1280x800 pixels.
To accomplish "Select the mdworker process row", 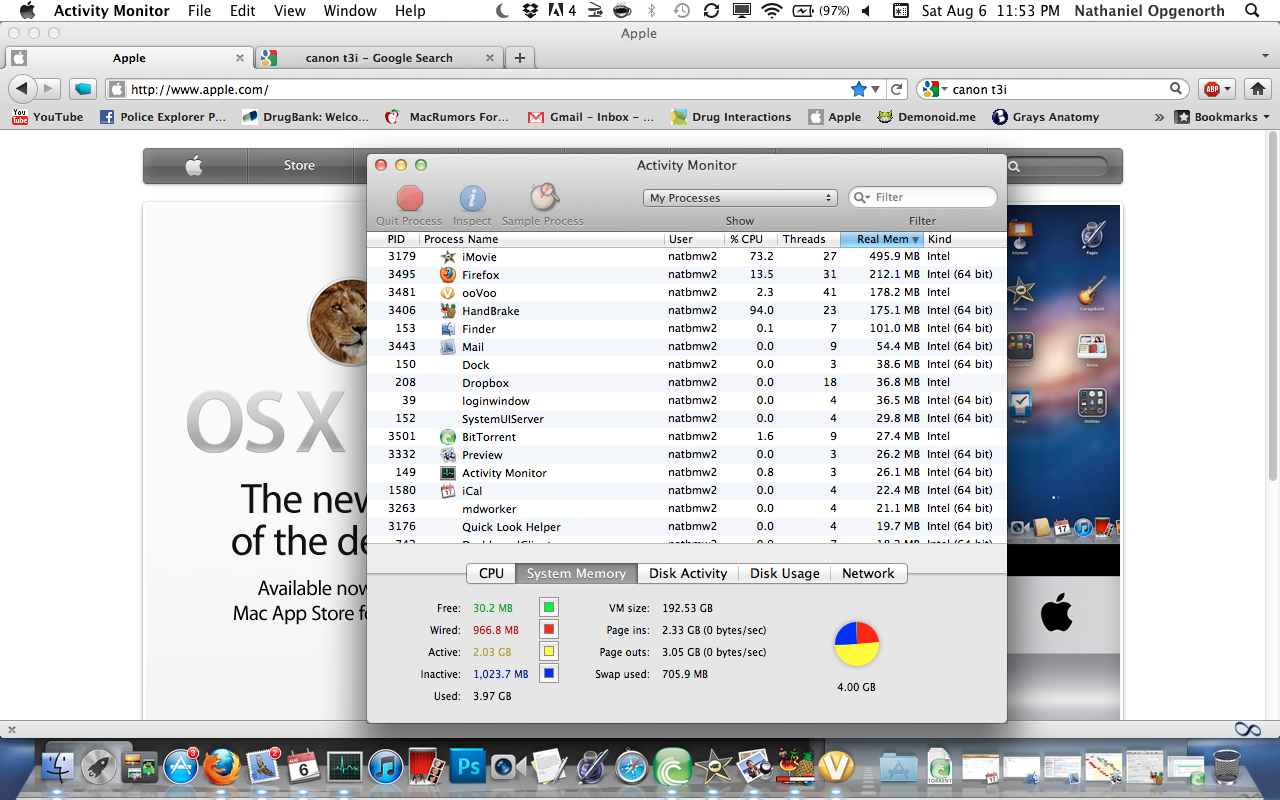I will pos(687,509).
